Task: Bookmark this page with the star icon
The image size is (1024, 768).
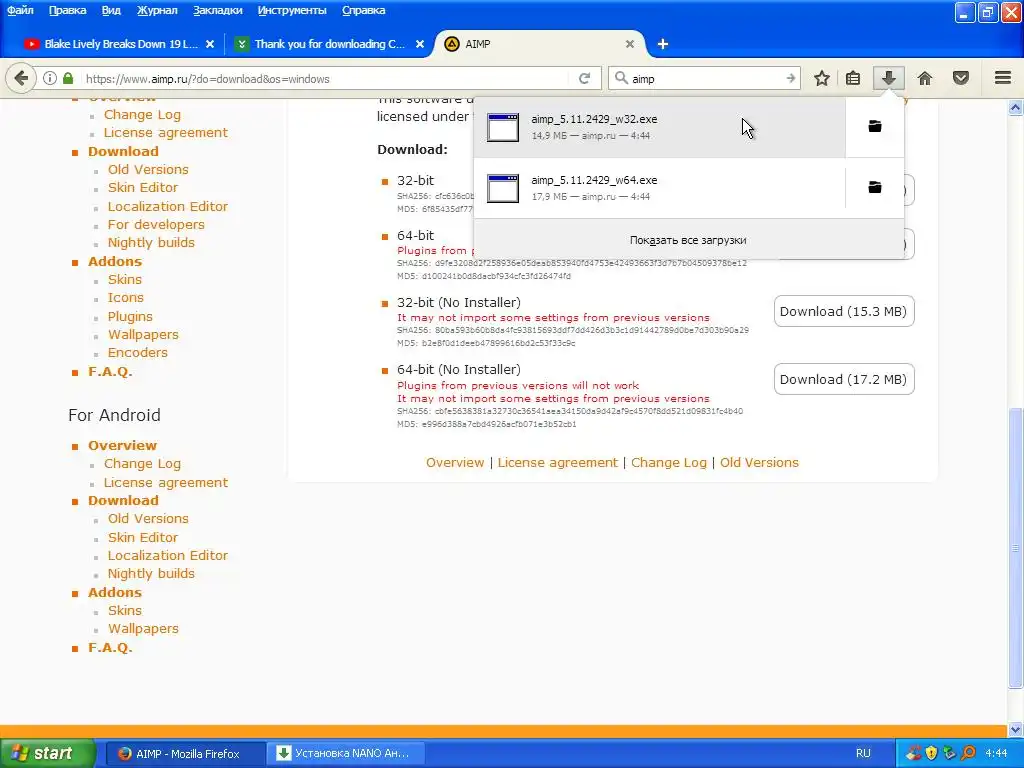Action: 822,78
